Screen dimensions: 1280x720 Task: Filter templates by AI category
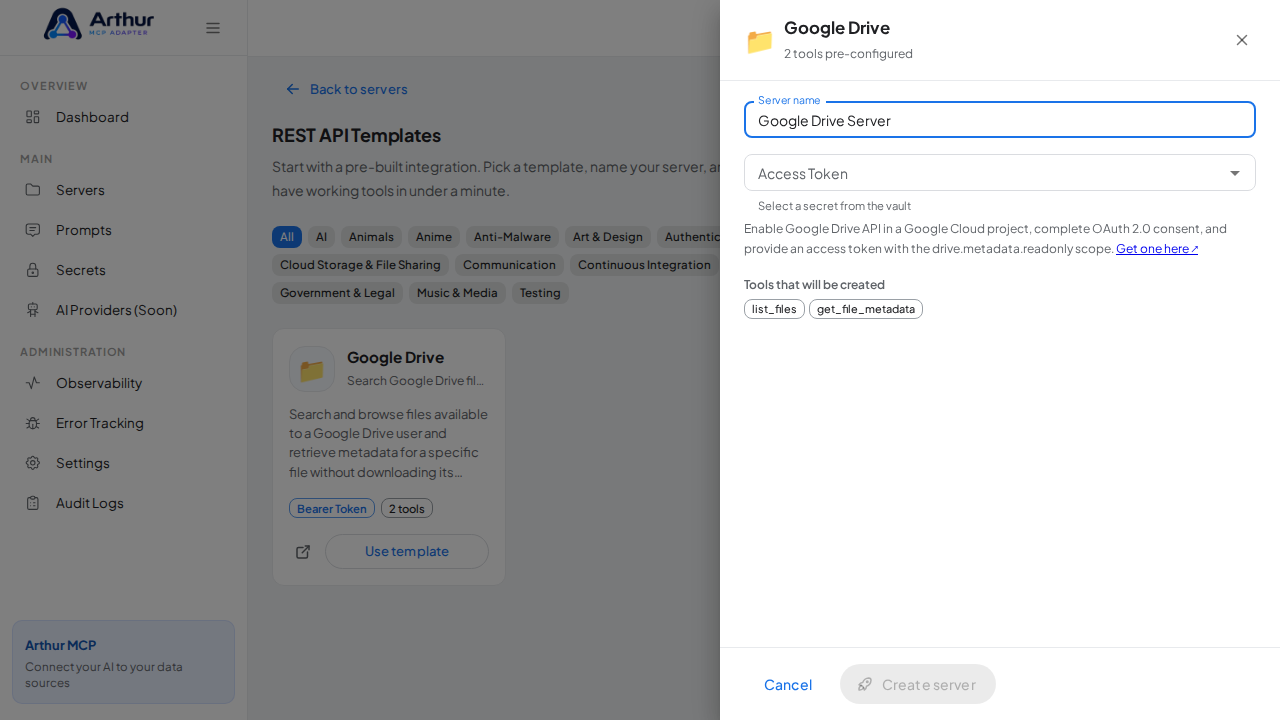[x=321, y=237]
